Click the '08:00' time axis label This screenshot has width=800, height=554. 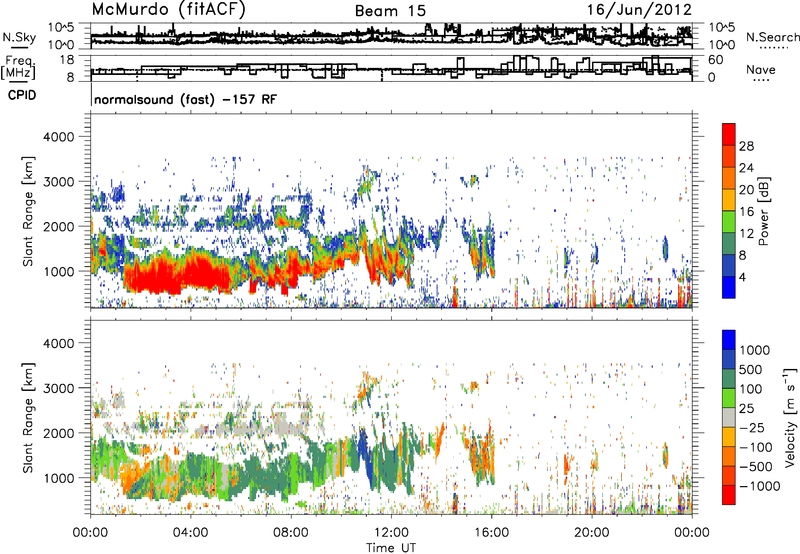(x=291, y=533)
